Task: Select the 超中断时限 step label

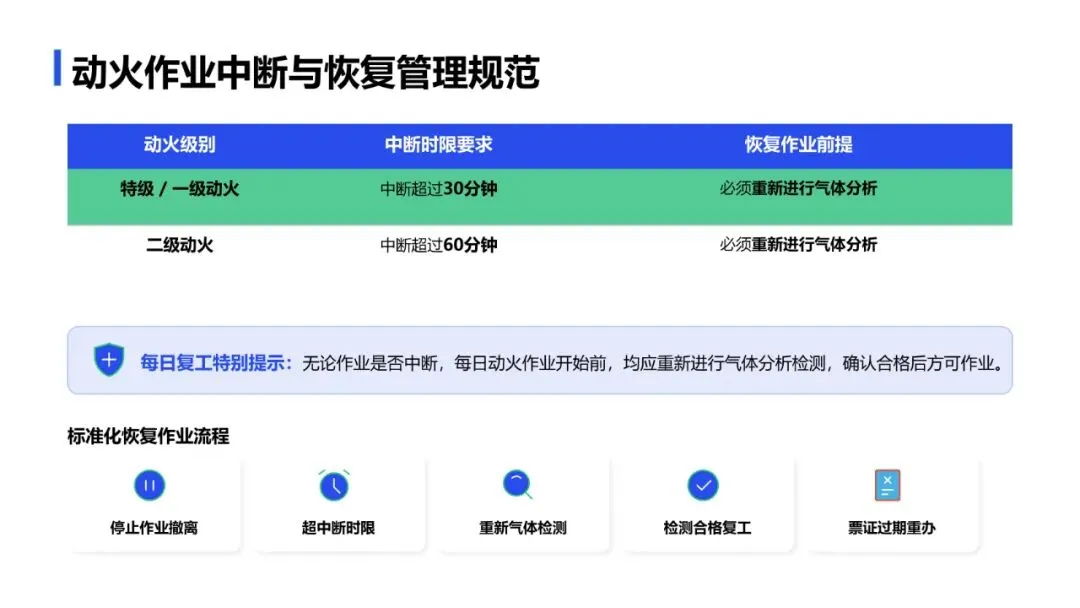Action: [x=338, y=528]
